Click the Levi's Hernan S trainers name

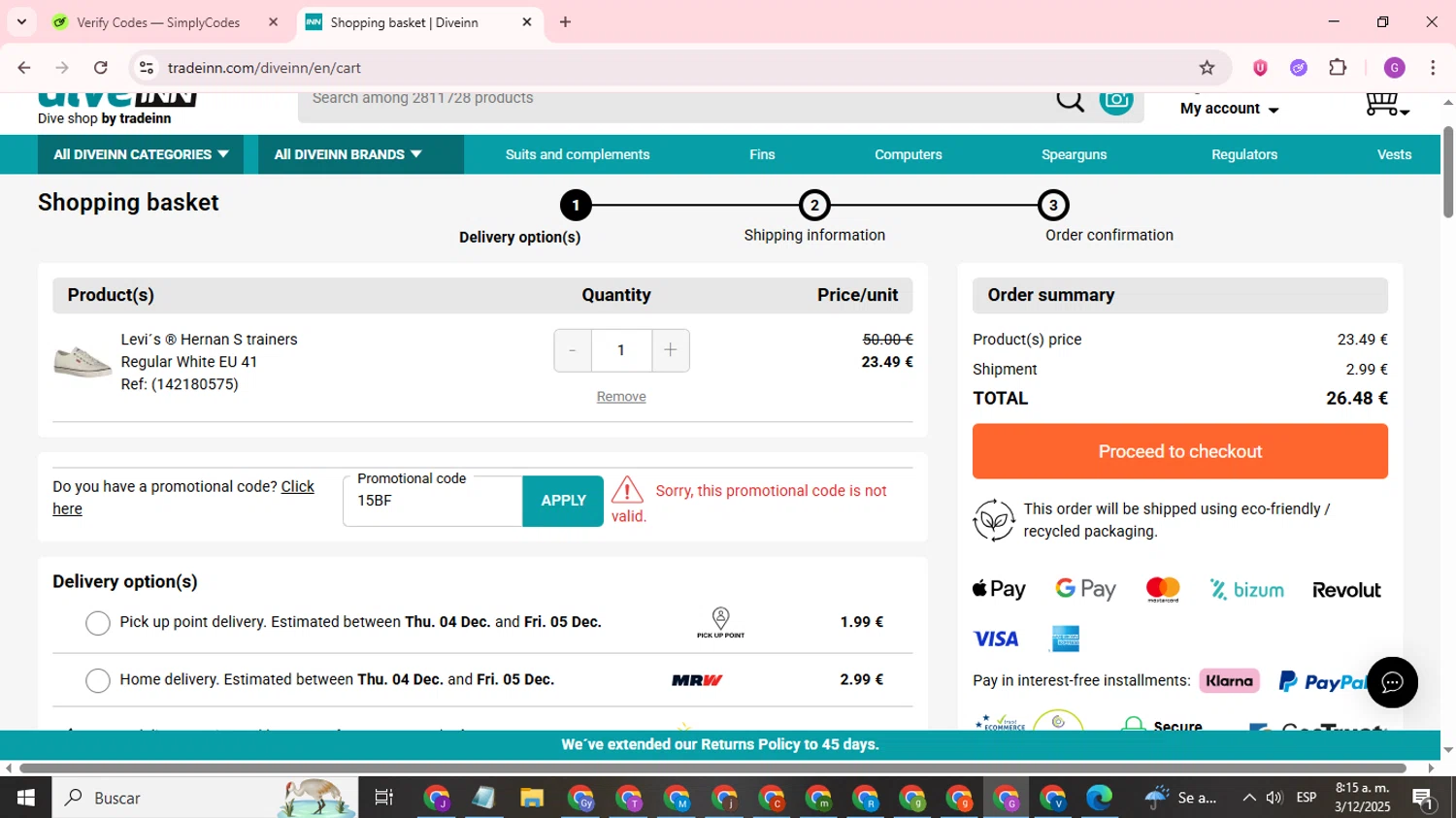coord(209,340)
